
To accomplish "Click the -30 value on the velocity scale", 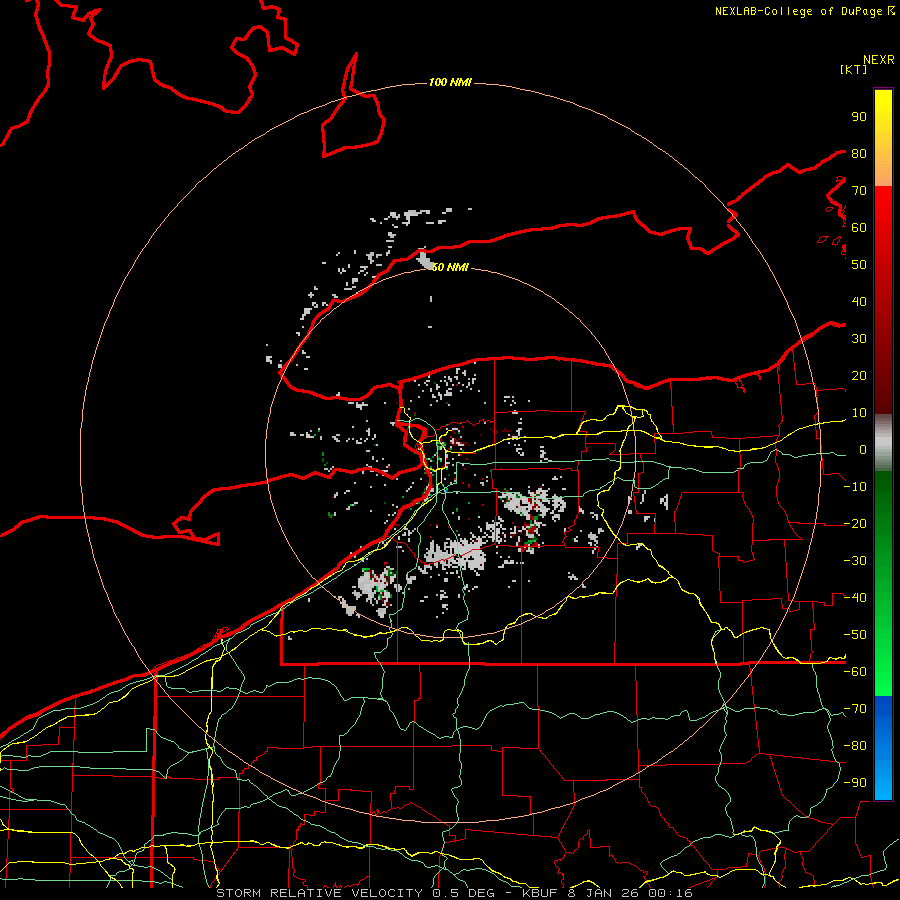I will [855, 561].
